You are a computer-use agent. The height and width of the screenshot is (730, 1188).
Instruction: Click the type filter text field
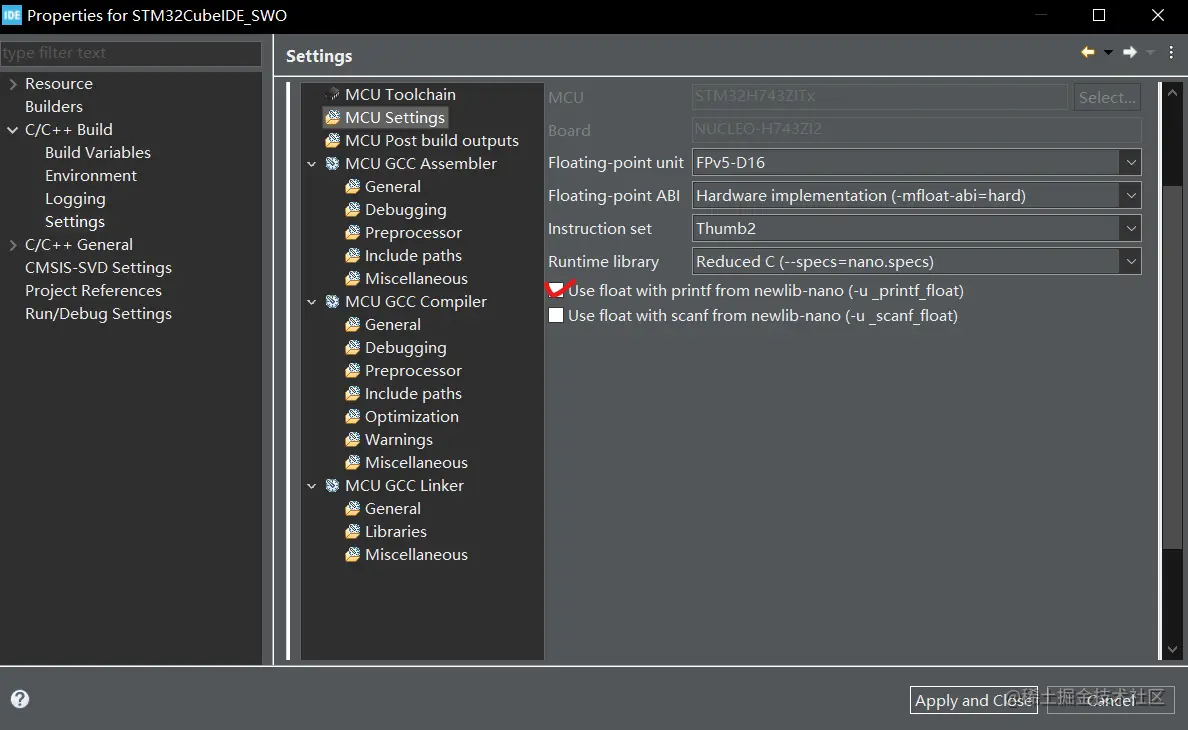130,53
